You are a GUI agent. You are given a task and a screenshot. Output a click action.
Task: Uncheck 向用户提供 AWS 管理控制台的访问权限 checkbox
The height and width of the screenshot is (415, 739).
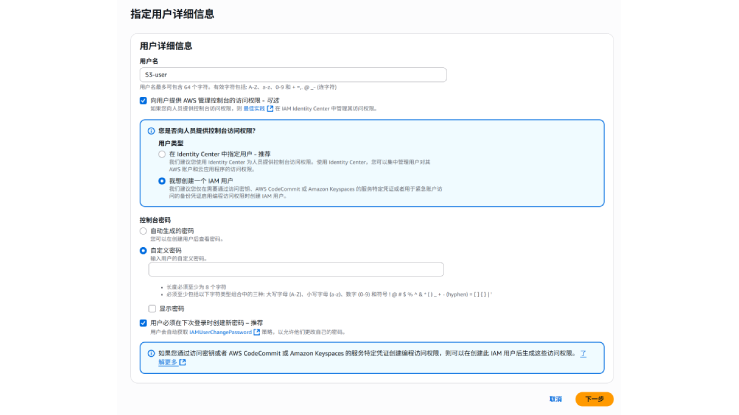[143, 100]
